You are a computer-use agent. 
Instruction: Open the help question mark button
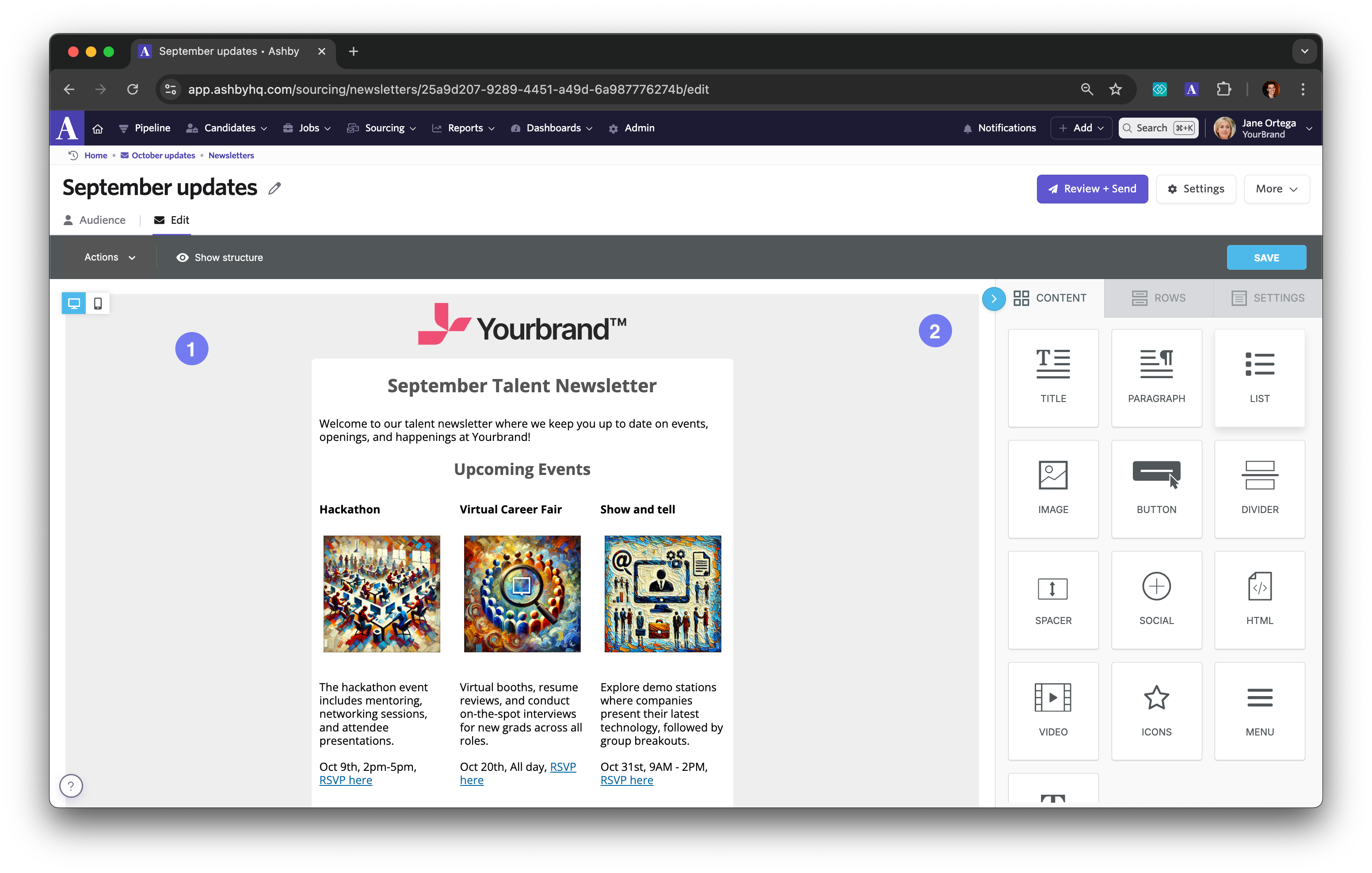click(71, 786)
